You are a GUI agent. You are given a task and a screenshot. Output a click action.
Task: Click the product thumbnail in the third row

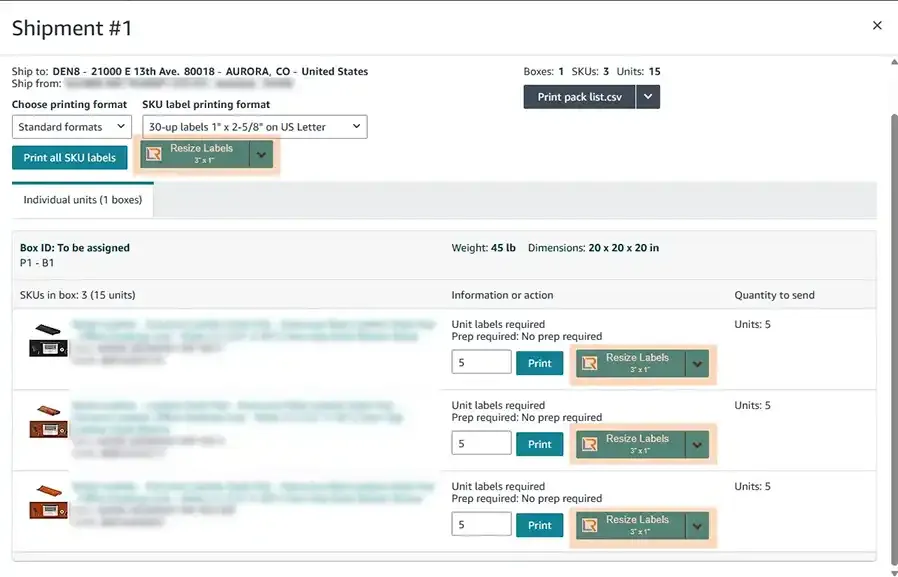[x=48, y=502]
